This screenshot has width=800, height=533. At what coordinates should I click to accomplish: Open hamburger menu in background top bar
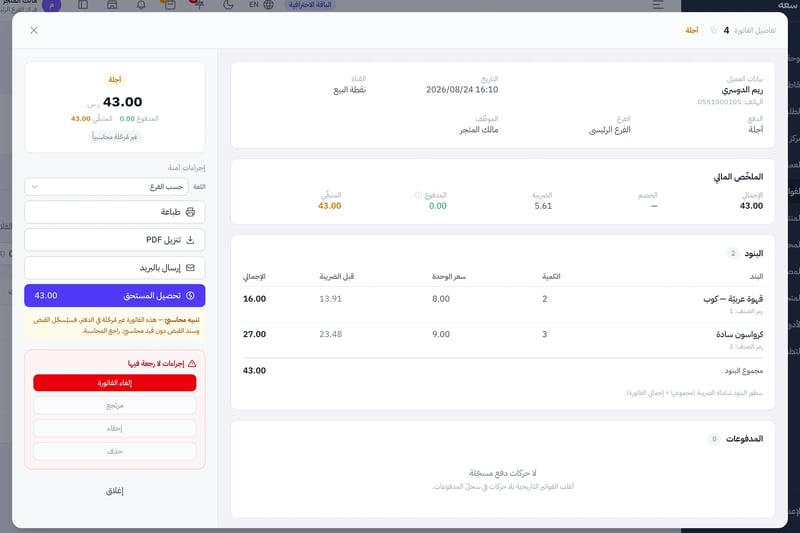point(658,5)
